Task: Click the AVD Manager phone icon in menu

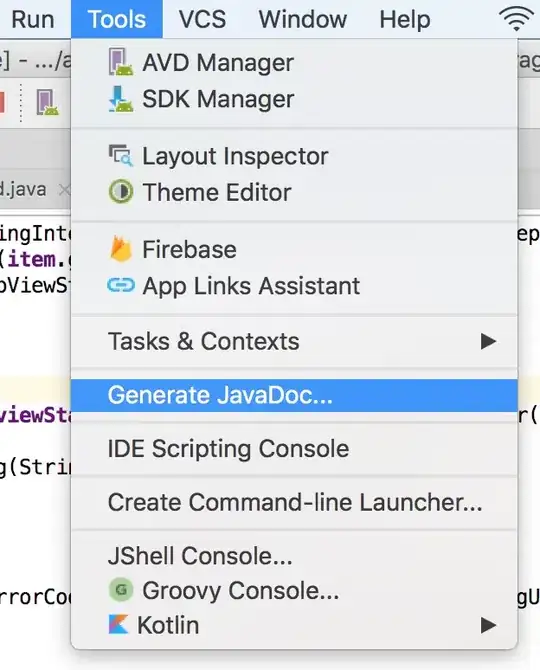Action: coord(120,62)
